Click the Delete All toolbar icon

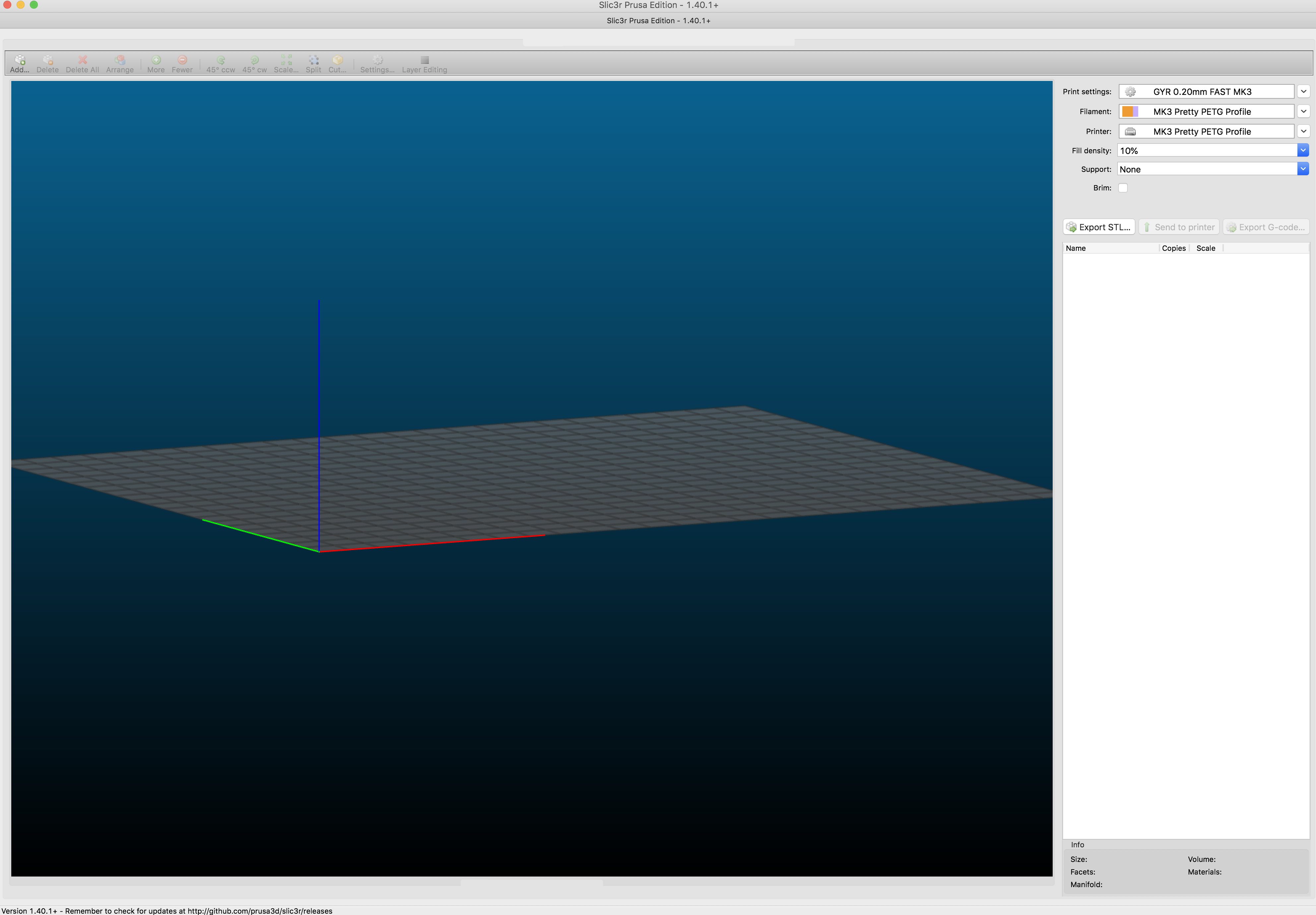tap(83, 64)
